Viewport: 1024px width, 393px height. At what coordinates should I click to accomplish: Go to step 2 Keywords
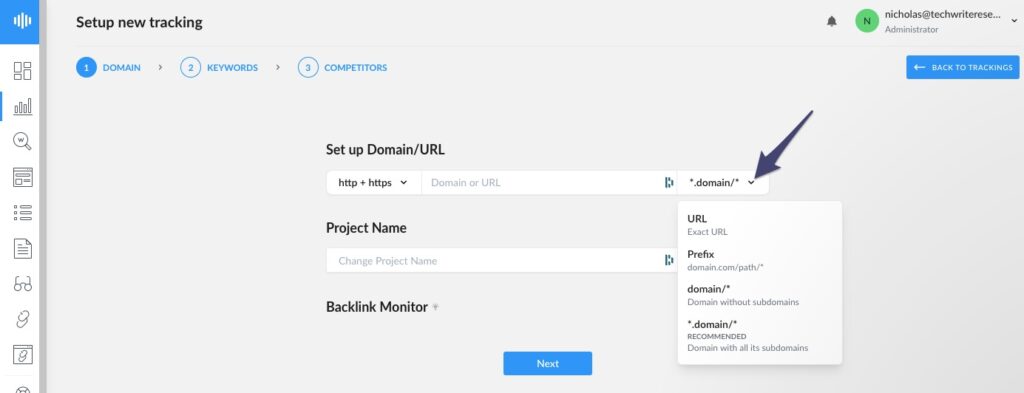point(219,67)
